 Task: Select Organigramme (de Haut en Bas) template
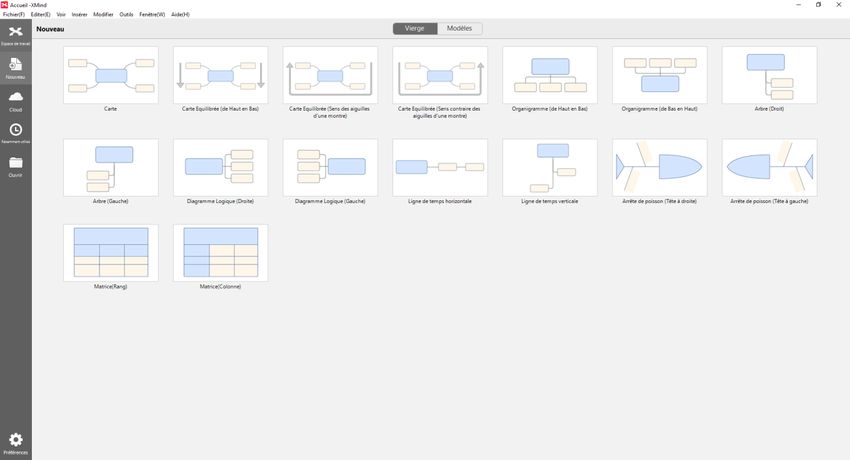point(549,75)
